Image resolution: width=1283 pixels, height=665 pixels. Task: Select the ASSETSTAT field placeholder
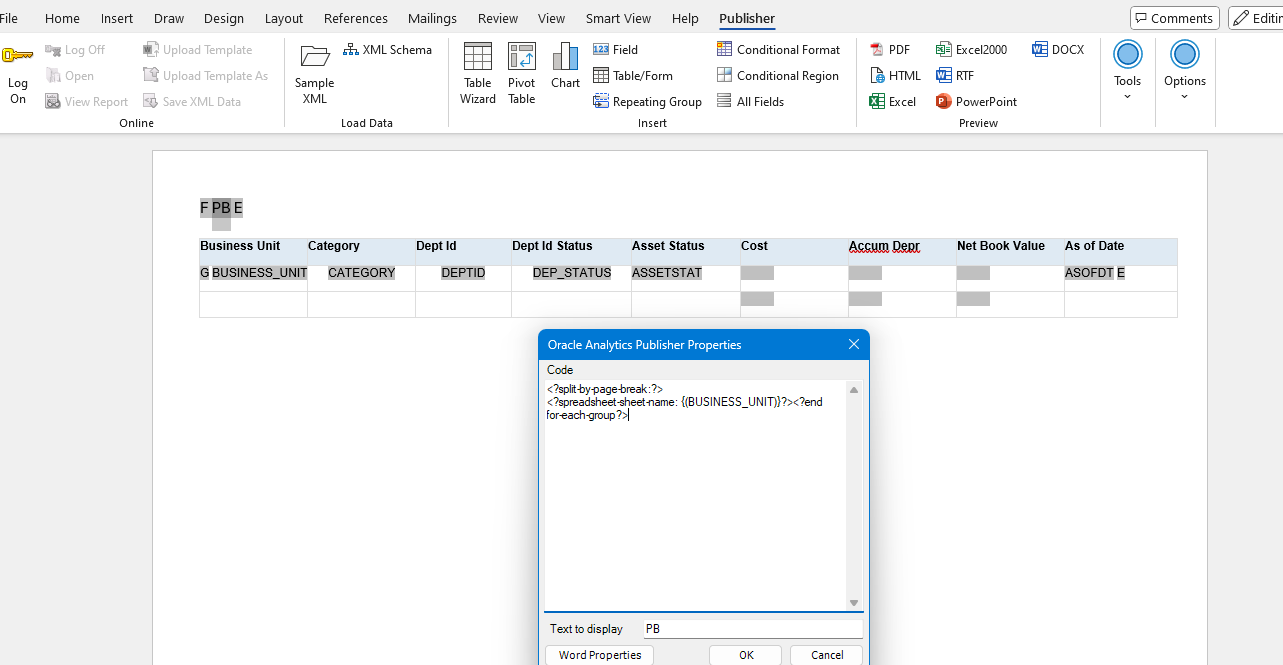[x=667, y=273]
